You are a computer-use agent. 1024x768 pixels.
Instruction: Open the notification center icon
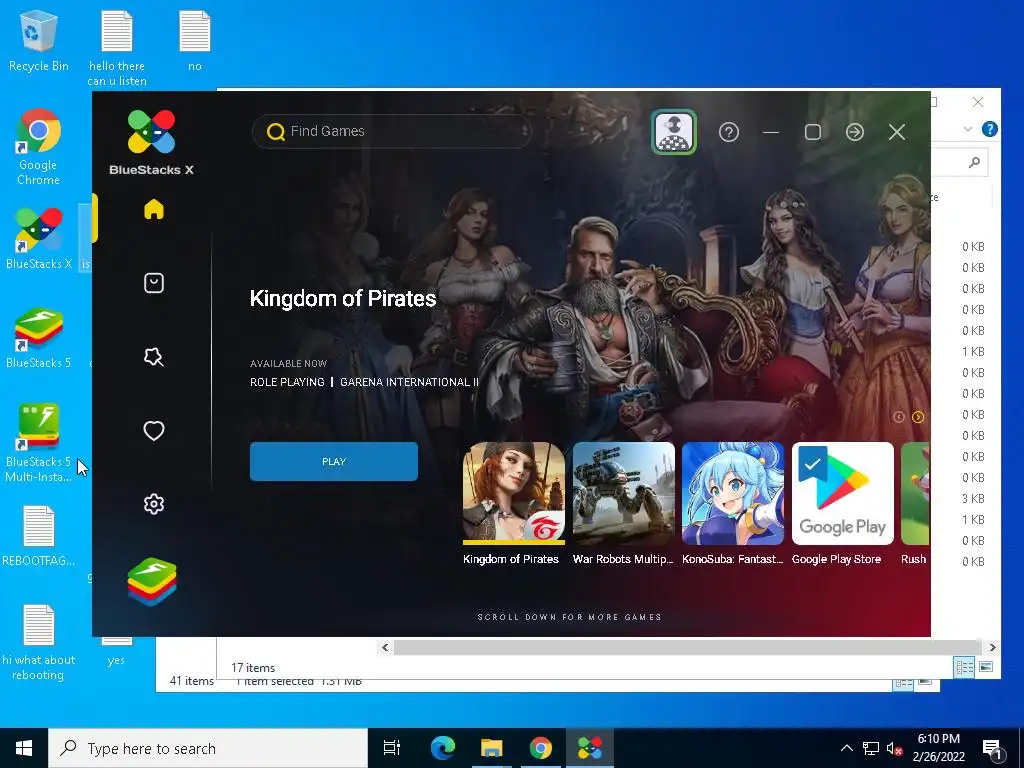point(993,748)
